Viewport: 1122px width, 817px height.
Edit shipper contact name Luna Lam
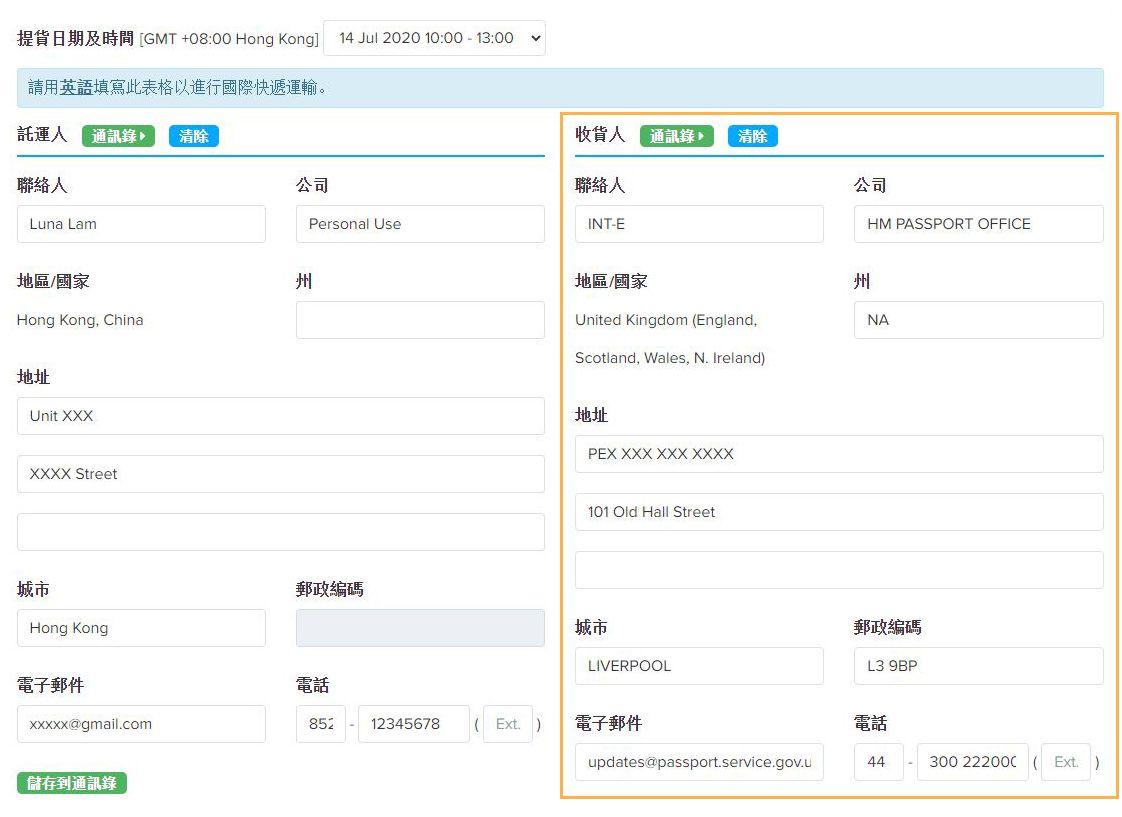(141, 224)
